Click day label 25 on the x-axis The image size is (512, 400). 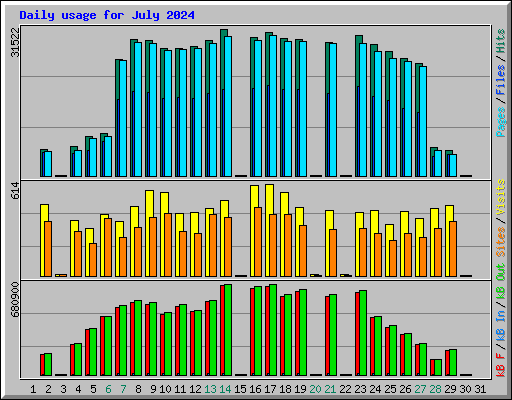click(x=390, y=389)
